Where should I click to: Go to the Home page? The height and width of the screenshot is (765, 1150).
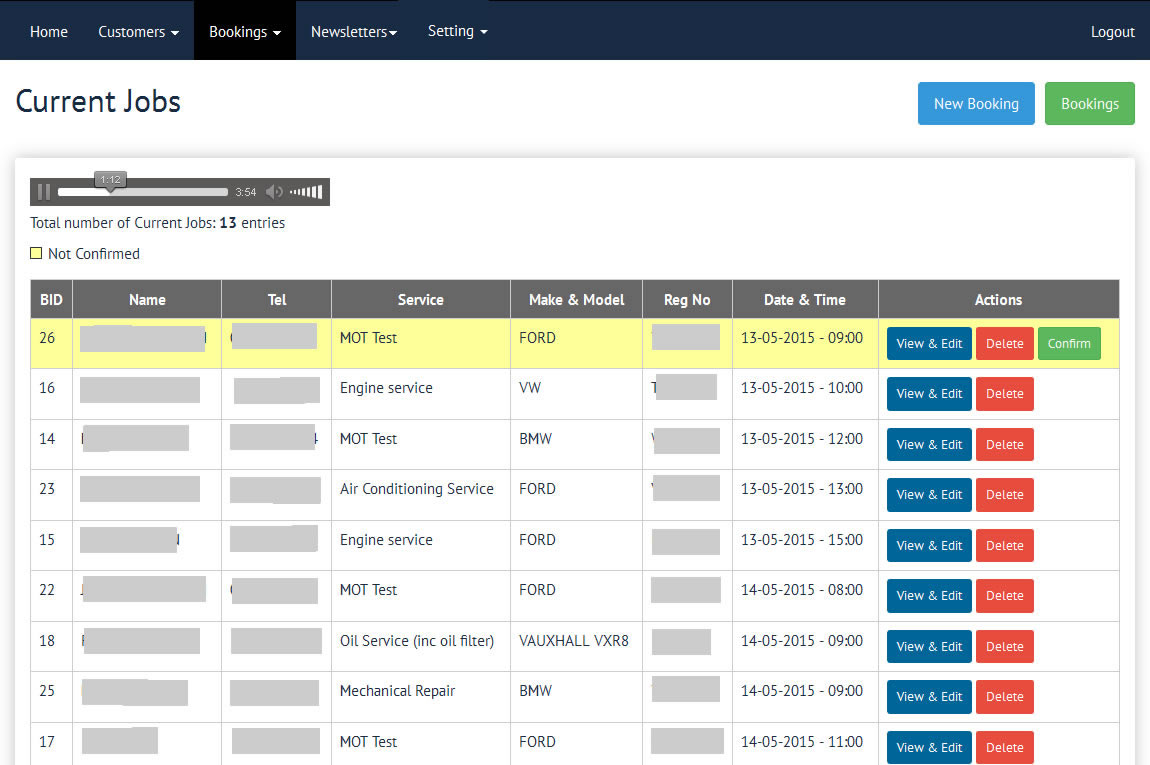pos(49,32)
